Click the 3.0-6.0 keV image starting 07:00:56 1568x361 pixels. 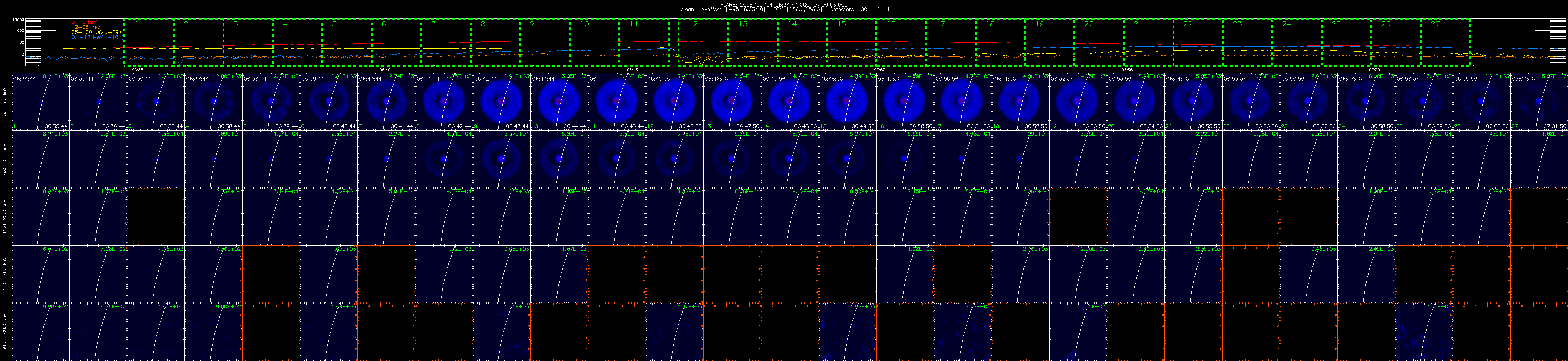[x=1540, y=101]
